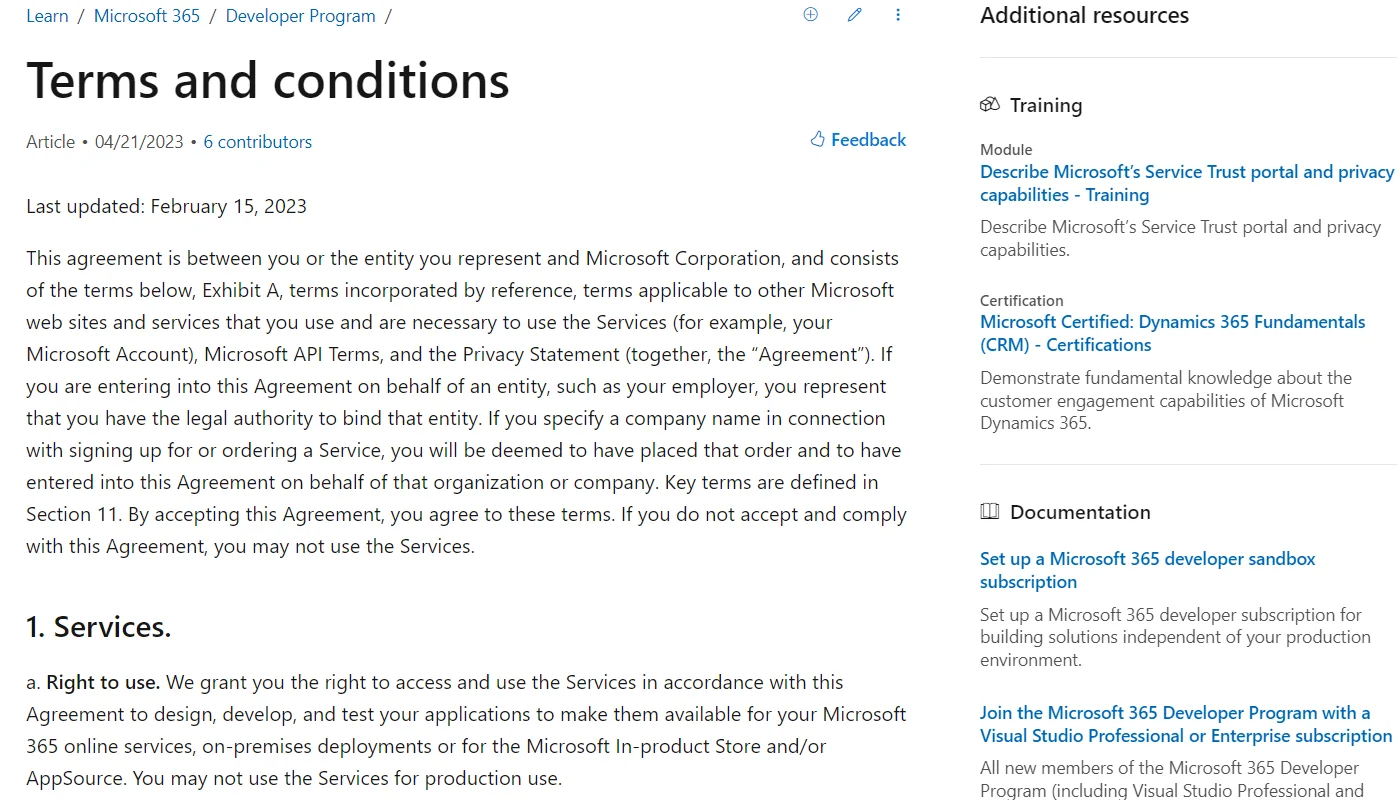
Task: Open the 'Developer Program' breadcrumb link
Action: point(300,15)
